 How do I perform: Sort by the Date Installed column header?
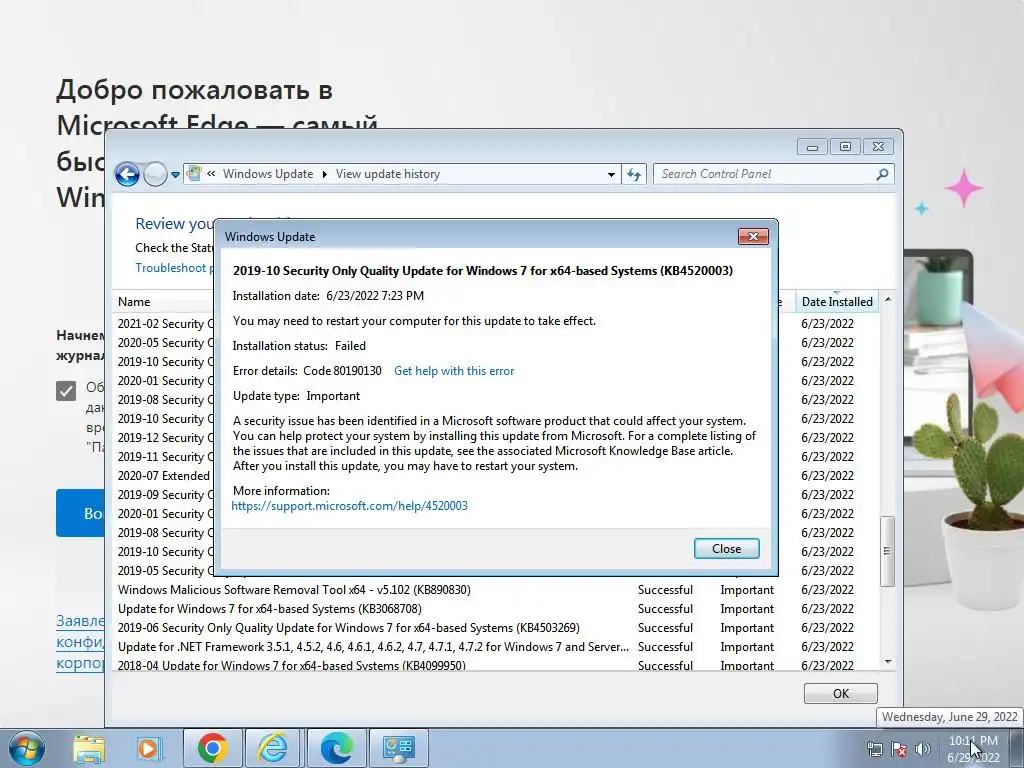(x=837, y=302)
